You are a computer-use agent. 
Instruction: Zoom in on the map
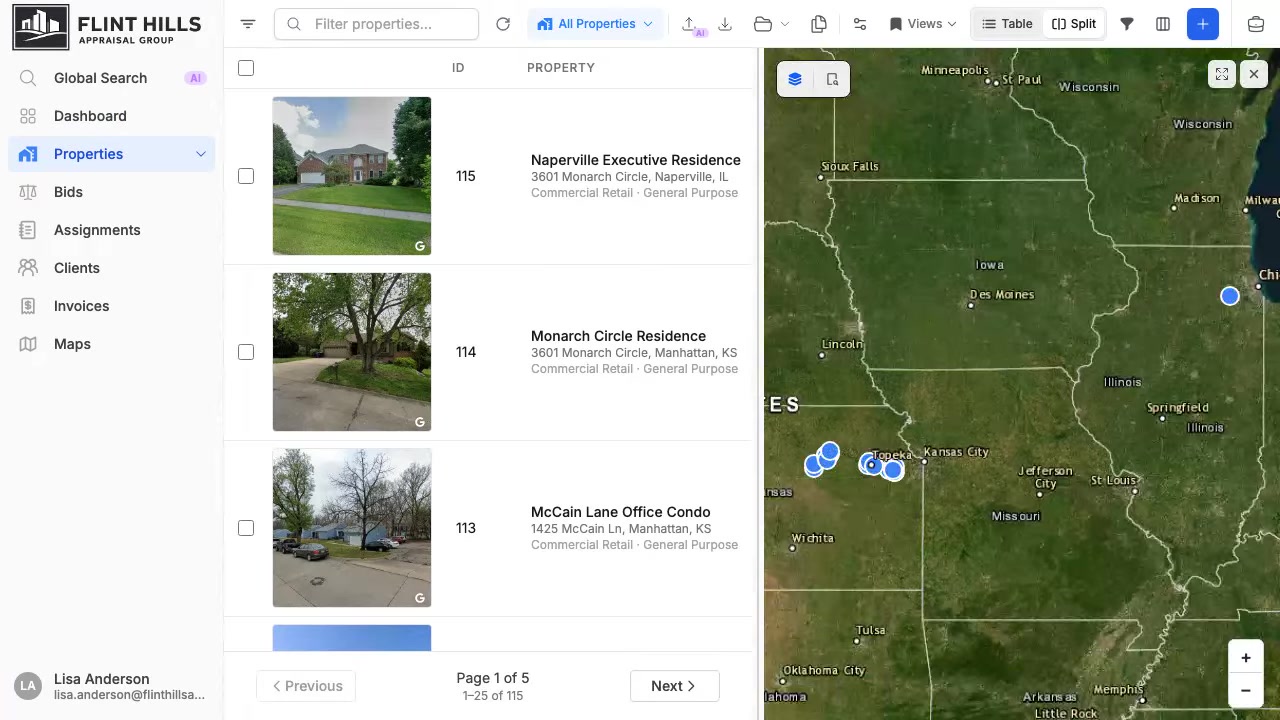pos(1246,658)
